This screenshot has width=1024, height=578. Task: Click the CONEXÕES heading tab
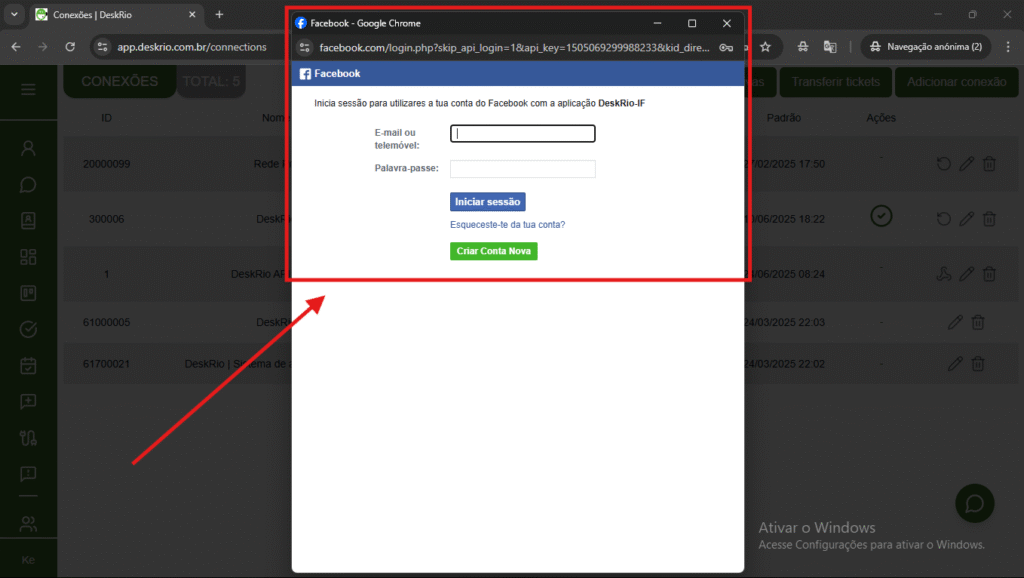[x=120, y=82]
